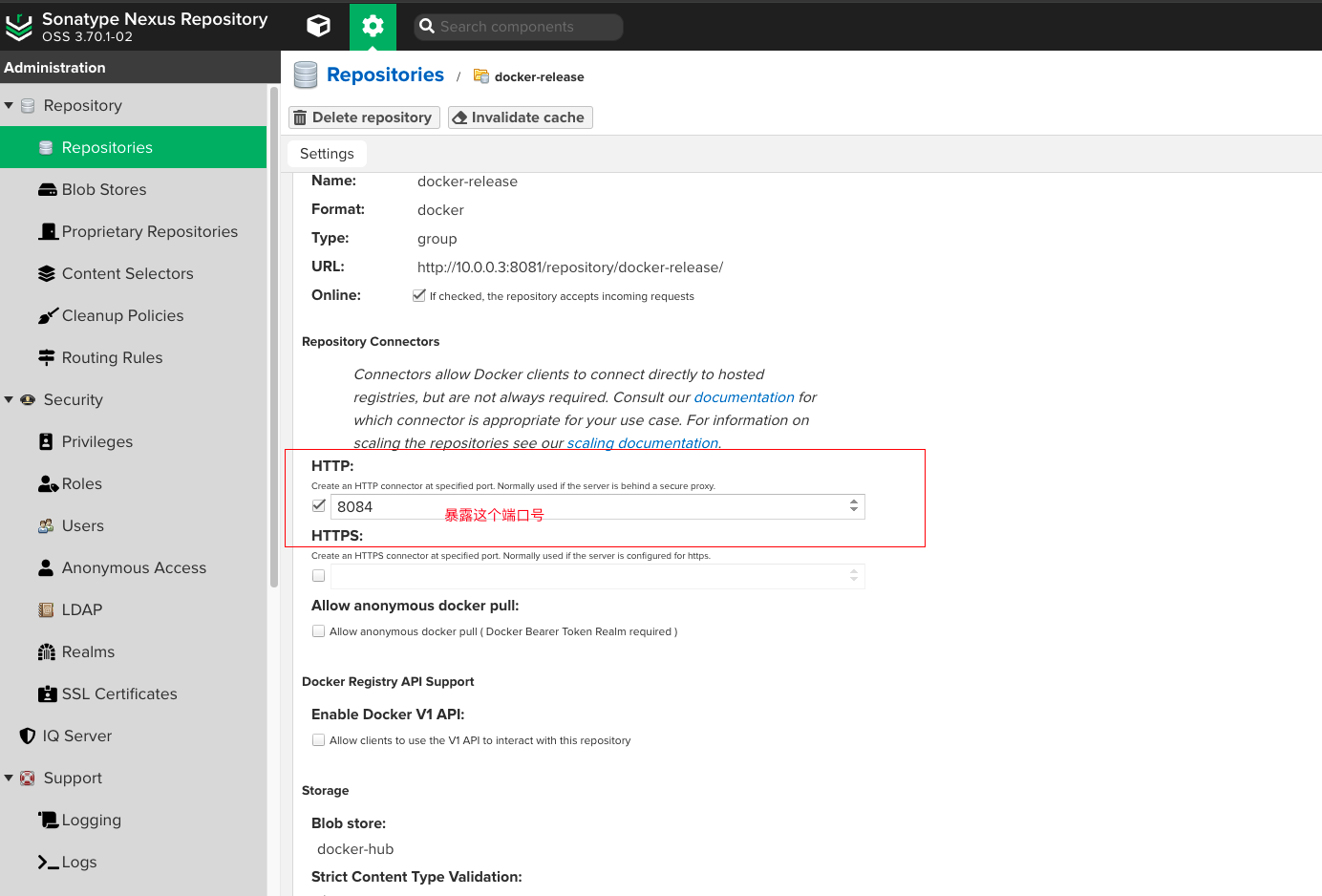Toggle the Online checkbox
1322x896 pixels.
418,295
